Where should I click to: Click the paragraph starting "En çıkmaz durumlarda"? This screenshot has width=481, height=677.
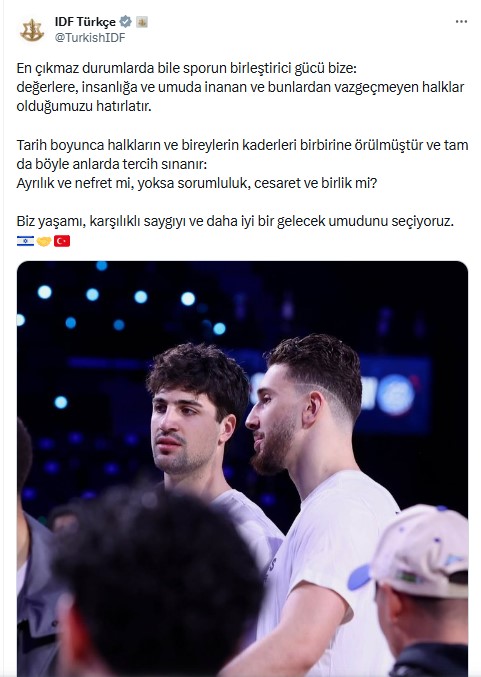point(240,87)
